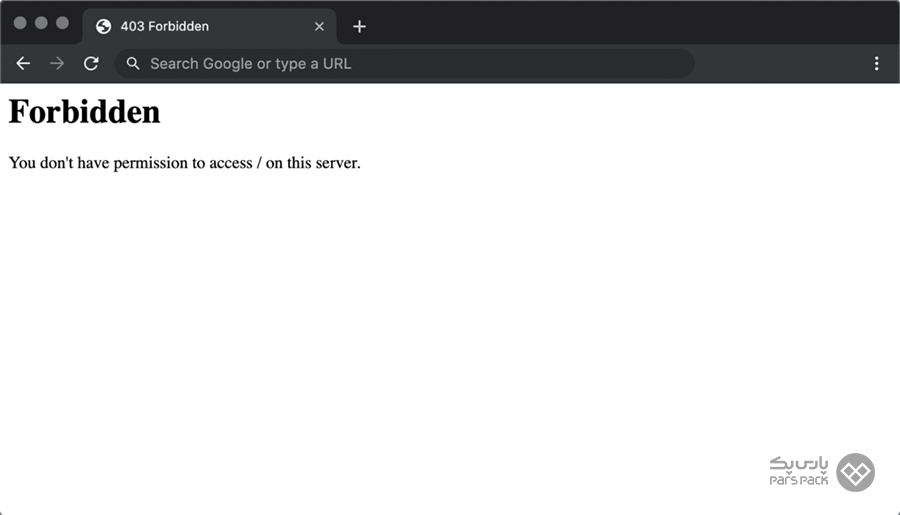Click the globe favicon on the tab
The height and width of the screenshot is (515, 900).
103,27
